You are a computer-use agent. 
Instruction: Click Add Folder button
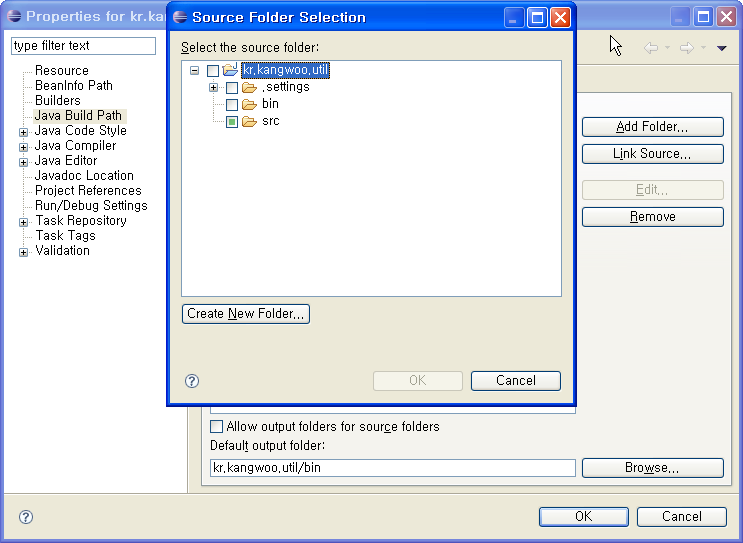(x=652, y=127)
